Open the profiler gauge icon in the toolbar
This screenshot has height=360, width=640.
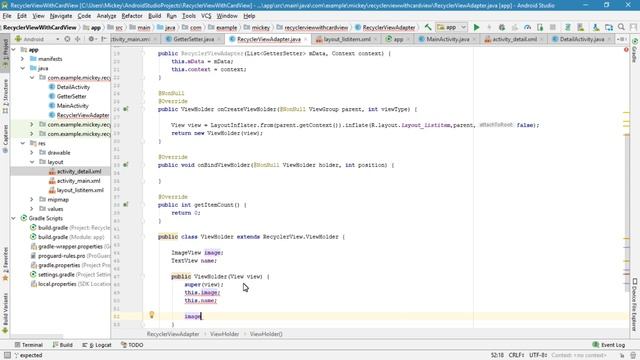point(527,27)
